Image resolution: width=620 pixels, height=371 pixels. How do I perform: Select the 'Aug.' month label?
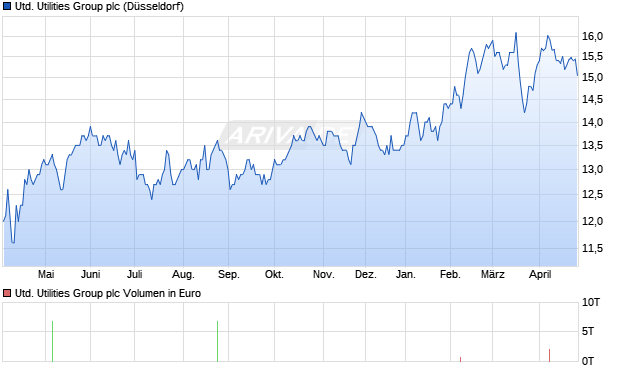(x=183, y=274)
